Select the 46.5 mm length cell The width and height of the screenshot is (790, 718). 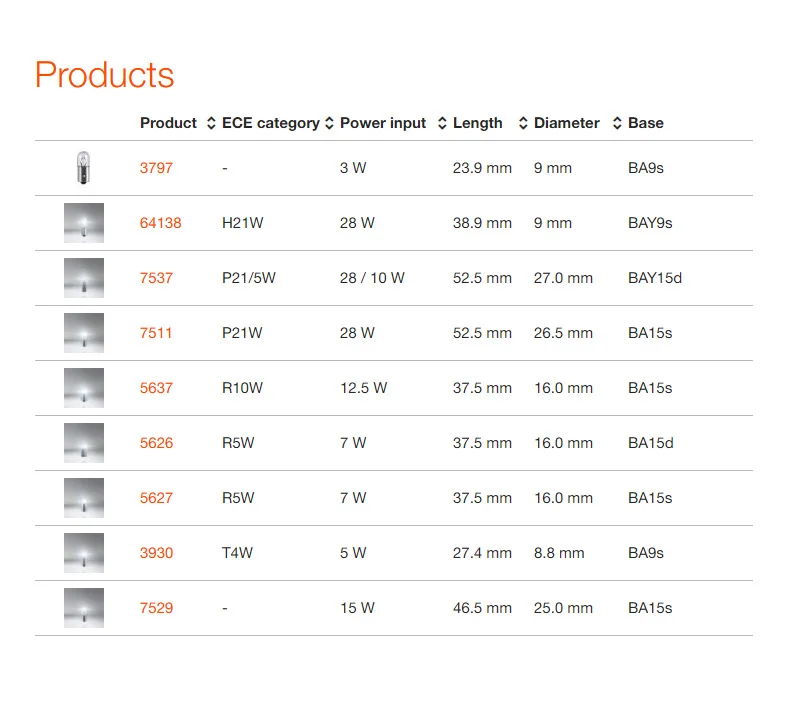[x=482, y=608]
